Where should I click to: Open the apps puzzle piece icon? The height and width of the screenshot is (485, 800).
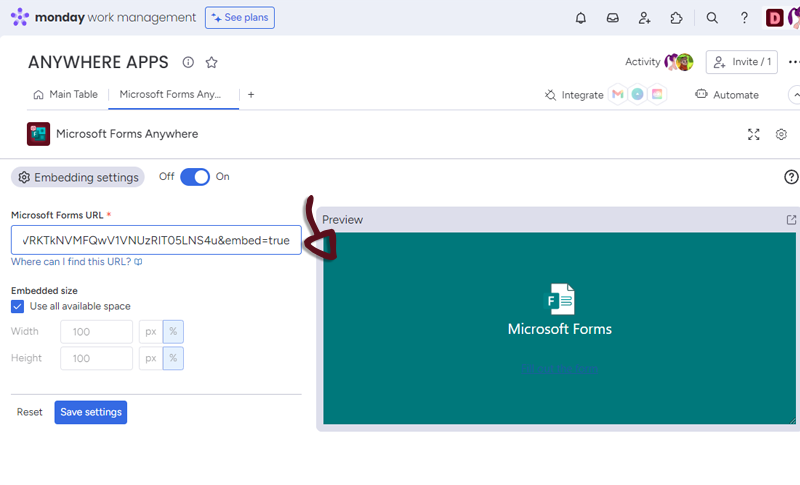tap(677, 18)
